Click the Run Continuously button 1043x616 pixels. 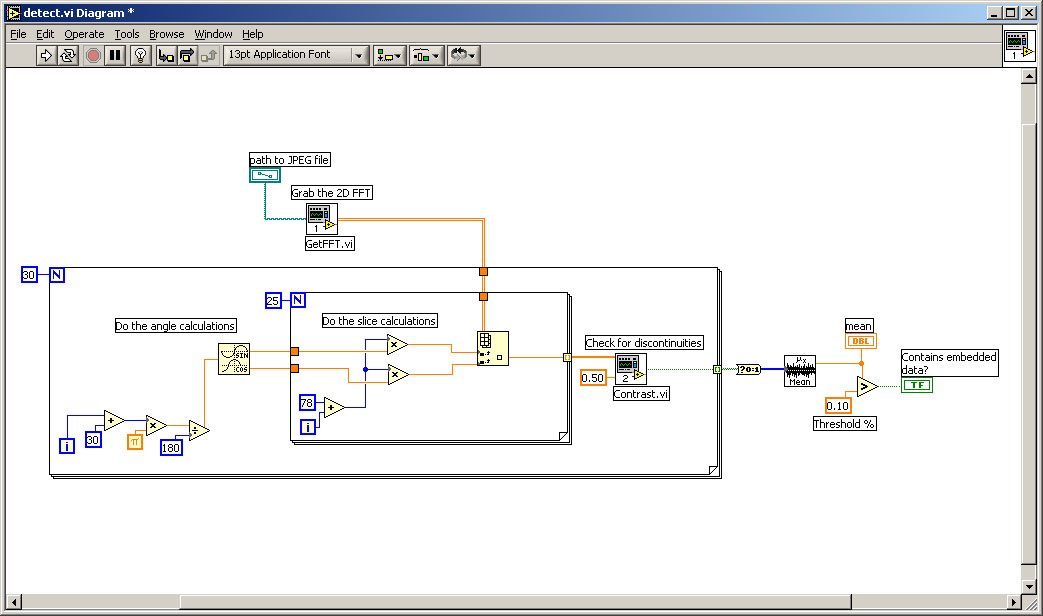click(x=68, y=55)
